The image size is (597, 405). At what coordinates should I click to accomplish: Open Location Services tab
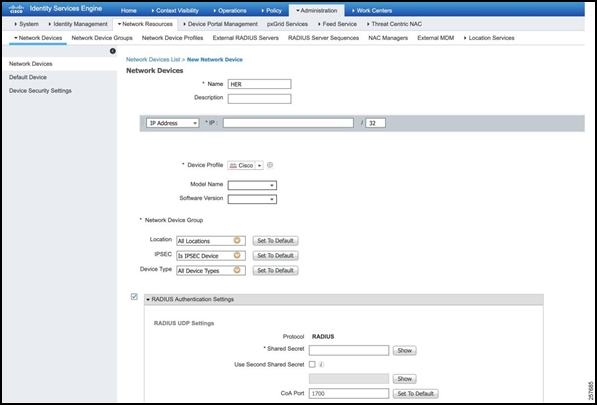coord(489,38)
